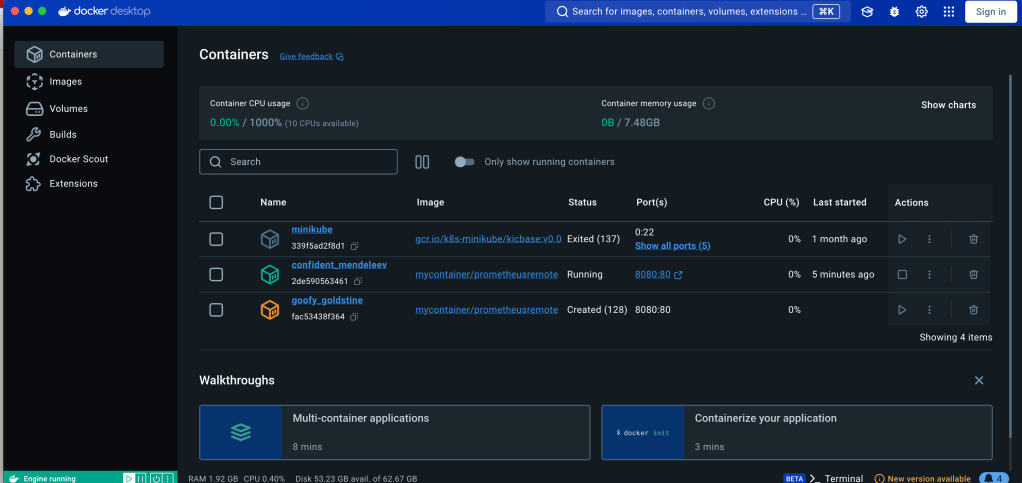Screen dimensions: 1022x483
Task: Click the engine start play icon in footer
Action: tap(129, 478)
